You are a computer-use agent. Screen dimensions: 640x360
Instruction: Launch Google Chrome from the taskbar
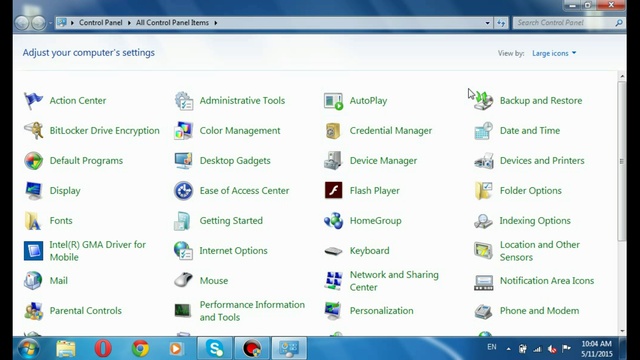(x=140, y=349)
